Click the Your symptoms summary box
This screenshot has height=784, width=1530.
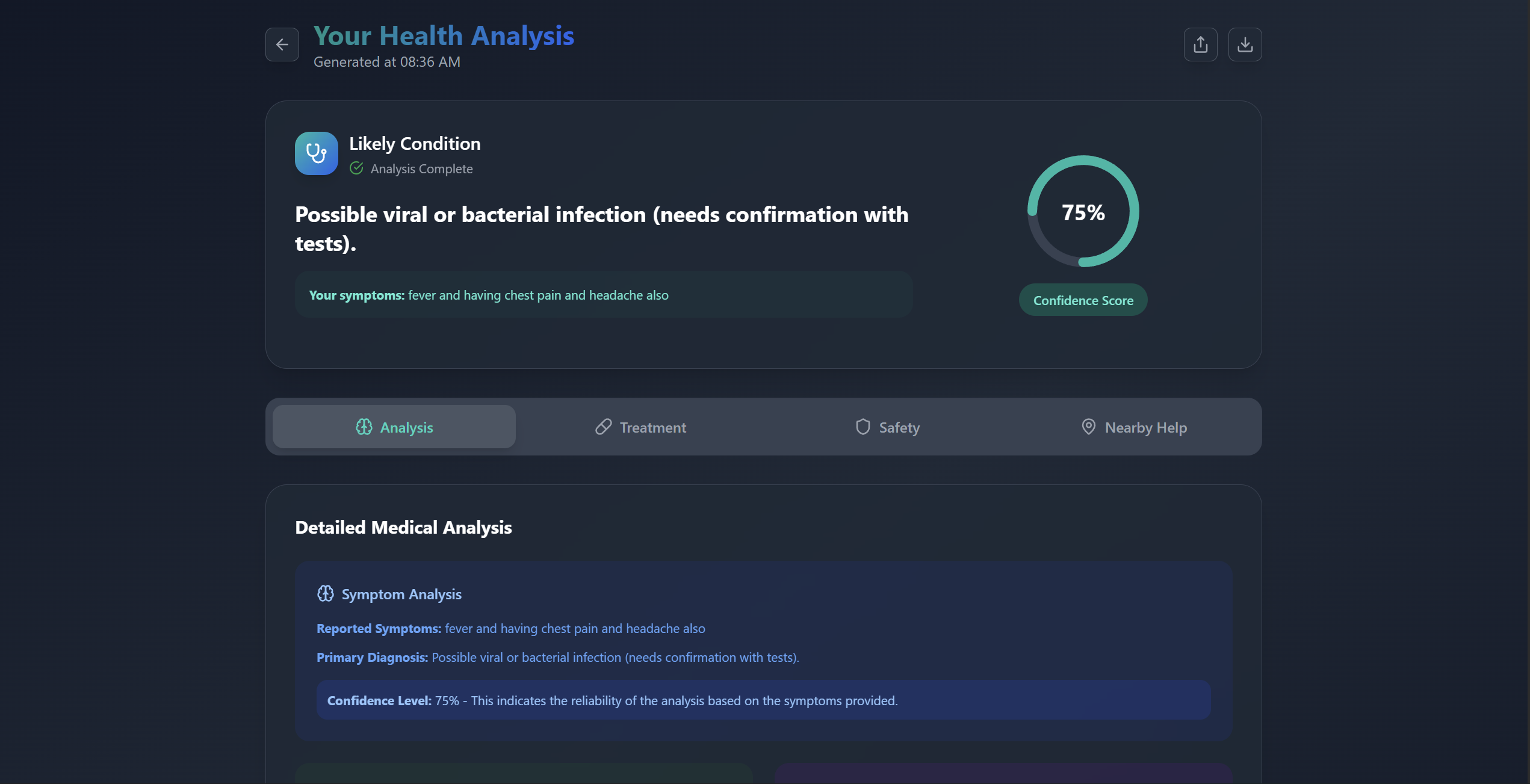coord(603,295)
